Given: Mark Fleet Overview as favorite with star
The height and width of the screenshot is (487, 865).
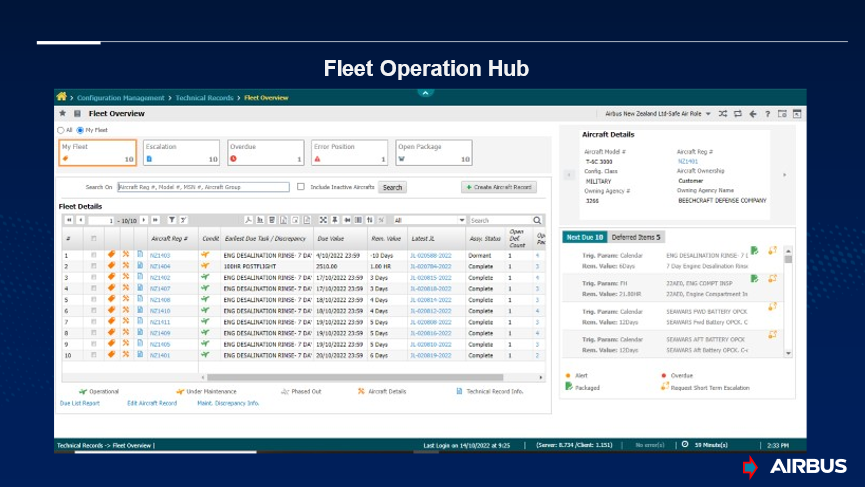Looking at the screenshot, I should click(x=62, y=113).
